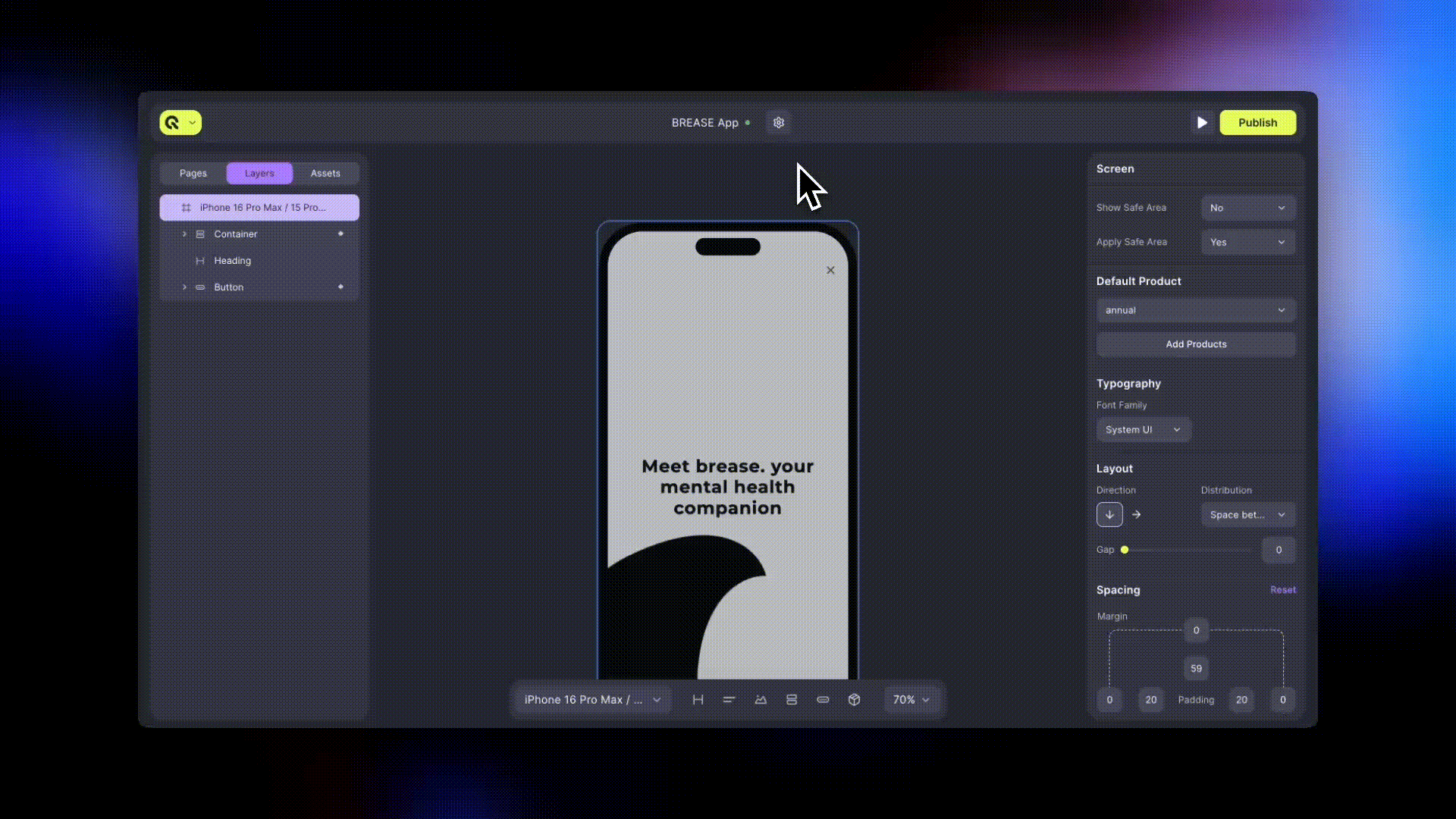Toggle the Container layer dot indicator
Viewport: 1456px width, 819px height.
(x=340, y=234)
